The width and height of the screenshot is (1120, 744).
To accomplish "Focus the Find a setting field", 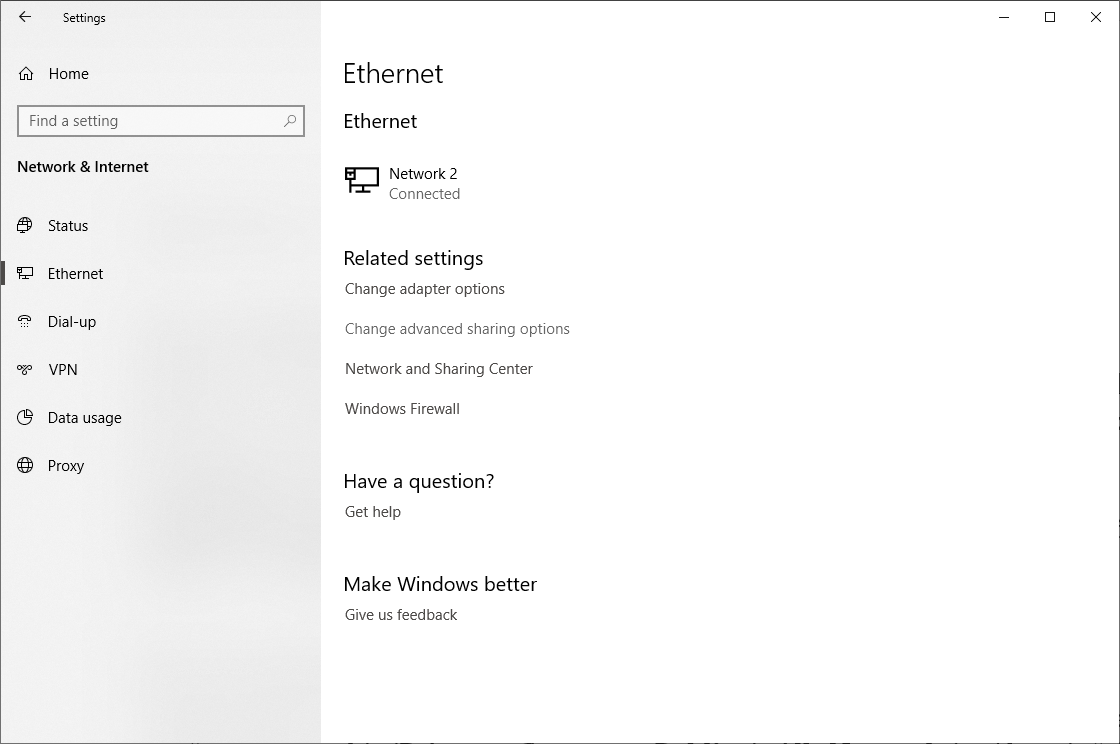I will pos(161,121).
